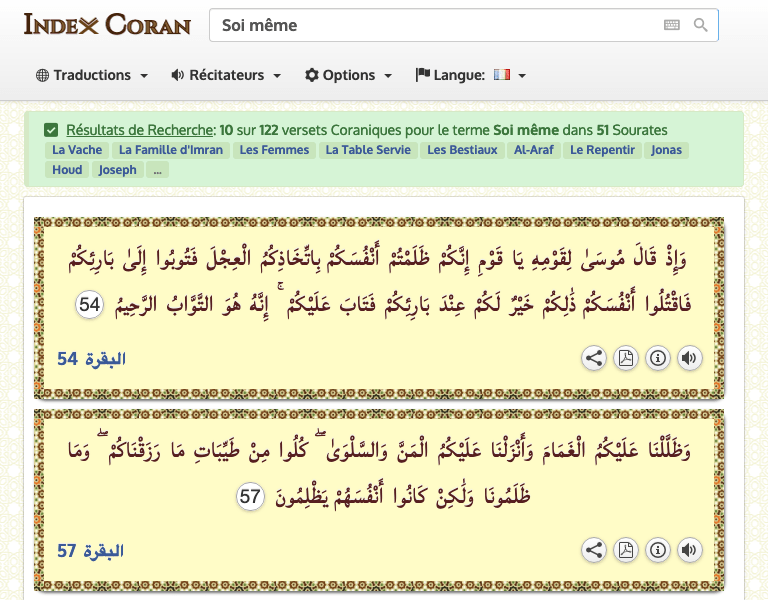Screen dimensions: 768x600
Task: Click into the search field containing Soi même
Action: click(430, 25)
